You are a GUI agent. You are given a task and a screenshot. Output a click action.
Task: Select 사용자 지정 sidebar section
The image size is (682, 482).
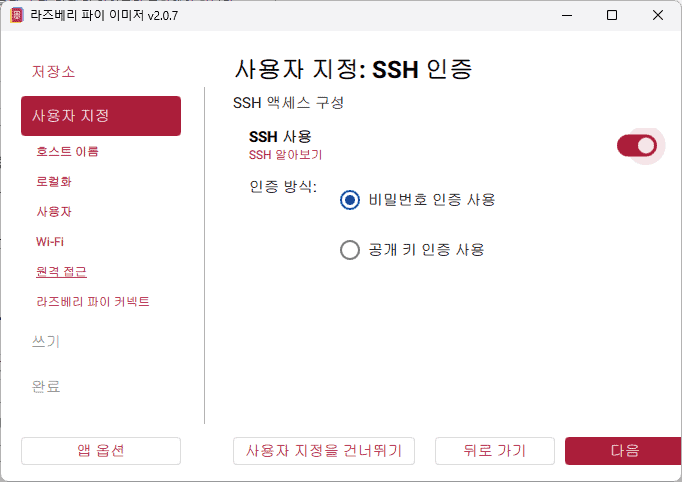coord(100,116)
